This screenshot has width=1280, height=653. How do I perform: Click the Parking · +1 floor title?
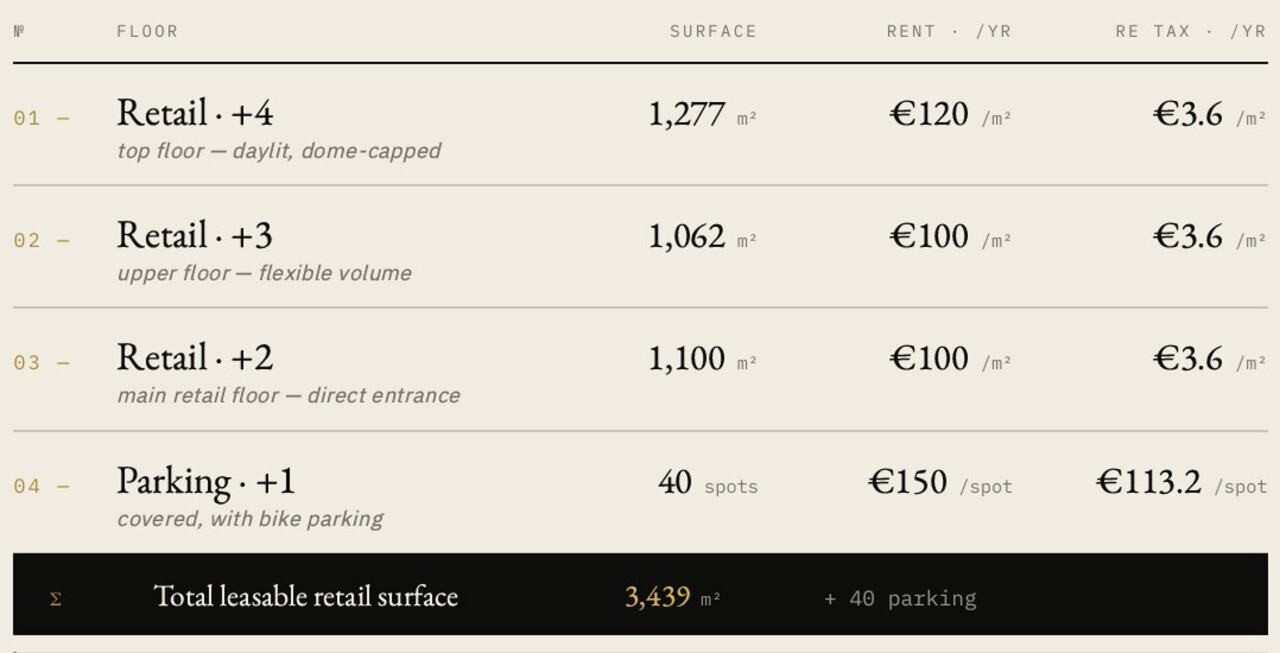coord(206,482)
